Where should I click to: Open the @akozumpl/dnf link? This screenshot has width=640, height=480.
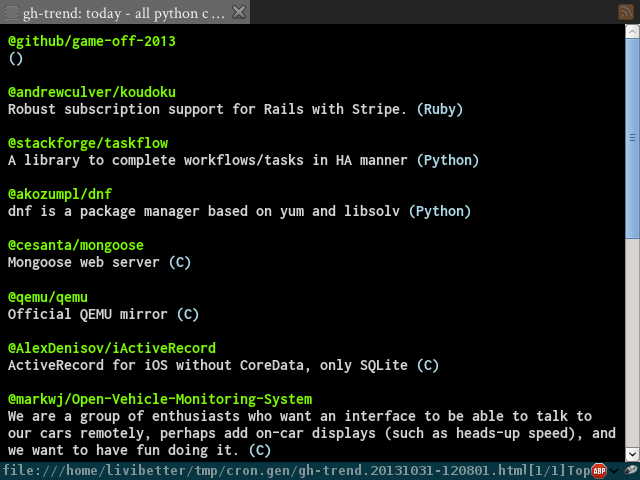point(60,194)
